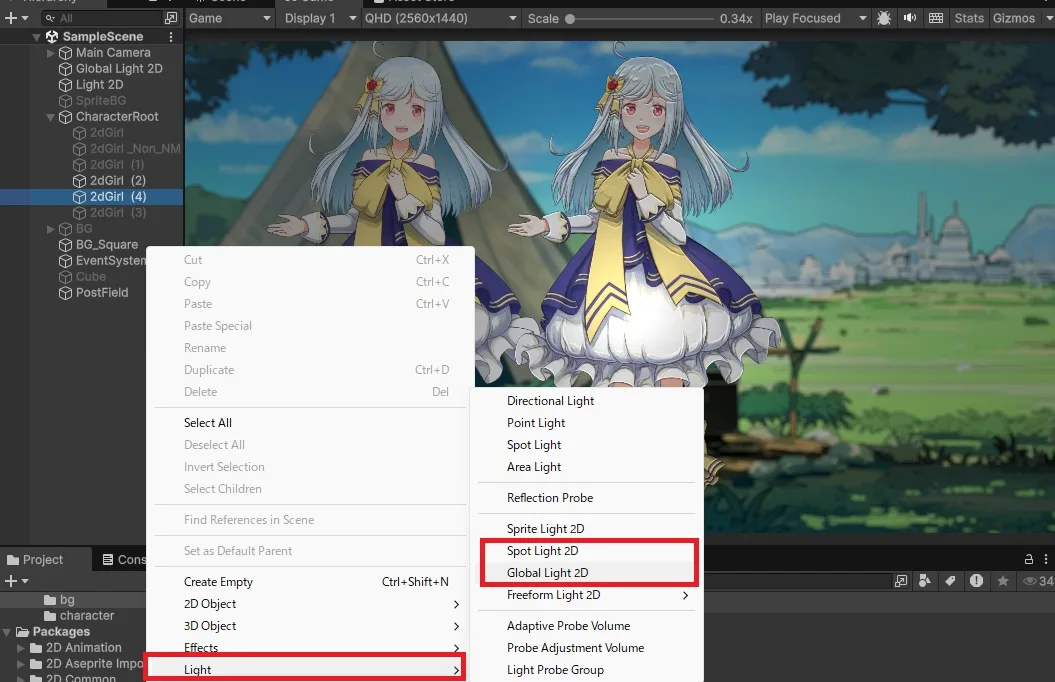Open the Light submenu
The image size is (1055, 682).
tap(305, 670)
